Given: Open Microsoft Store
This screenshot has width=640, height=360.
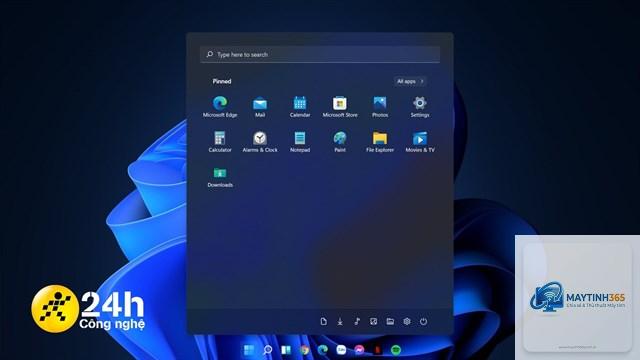Looking at the screenshot, I should click(340, 107).
